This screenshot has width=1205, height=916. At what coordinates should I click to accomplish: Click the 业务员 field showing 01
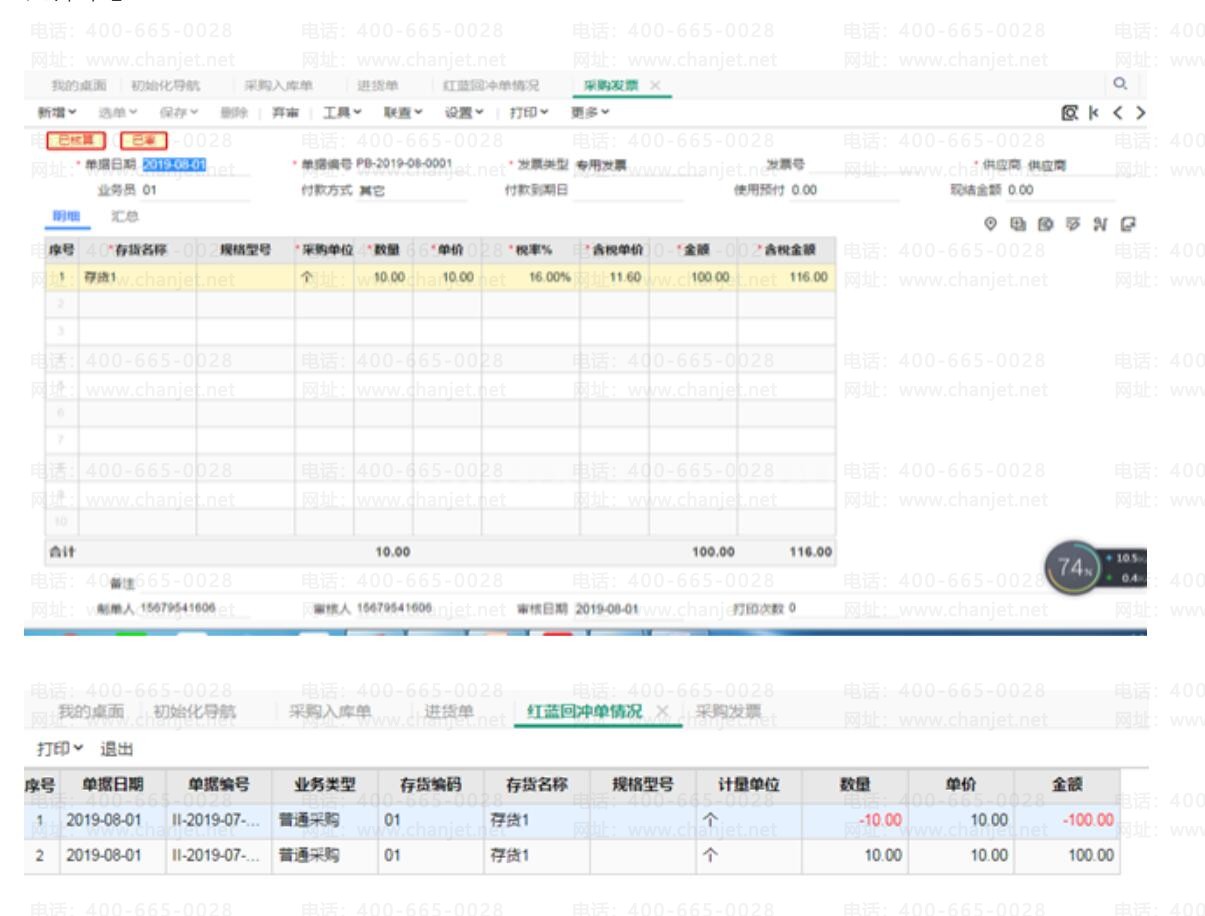(196, 189)
